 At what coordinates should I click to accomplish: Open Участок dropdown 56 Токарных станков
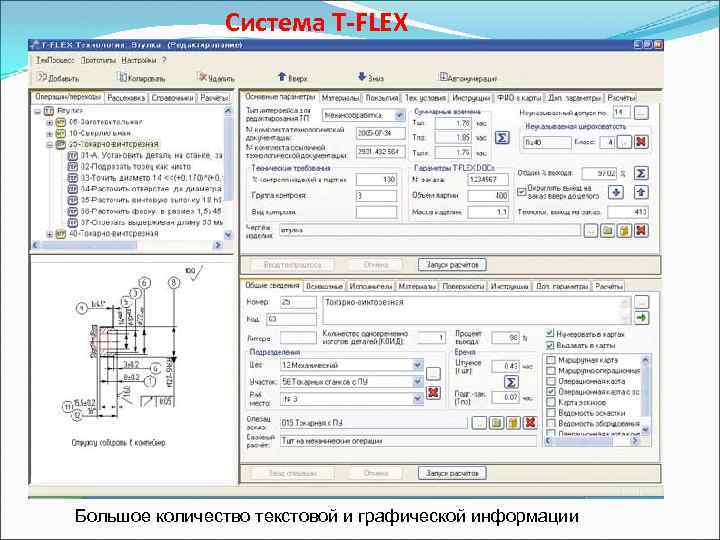click(417, 382)
